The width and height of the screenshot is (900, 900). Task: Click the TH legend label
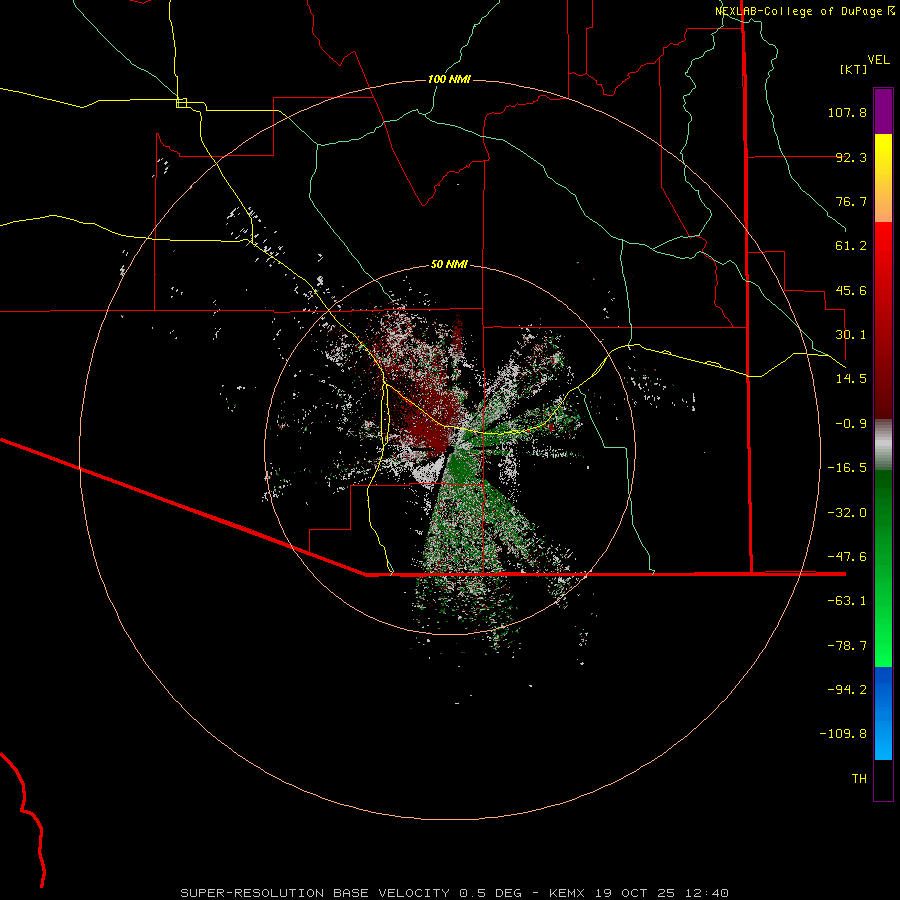pyautogui.click(x=859, y=779)
